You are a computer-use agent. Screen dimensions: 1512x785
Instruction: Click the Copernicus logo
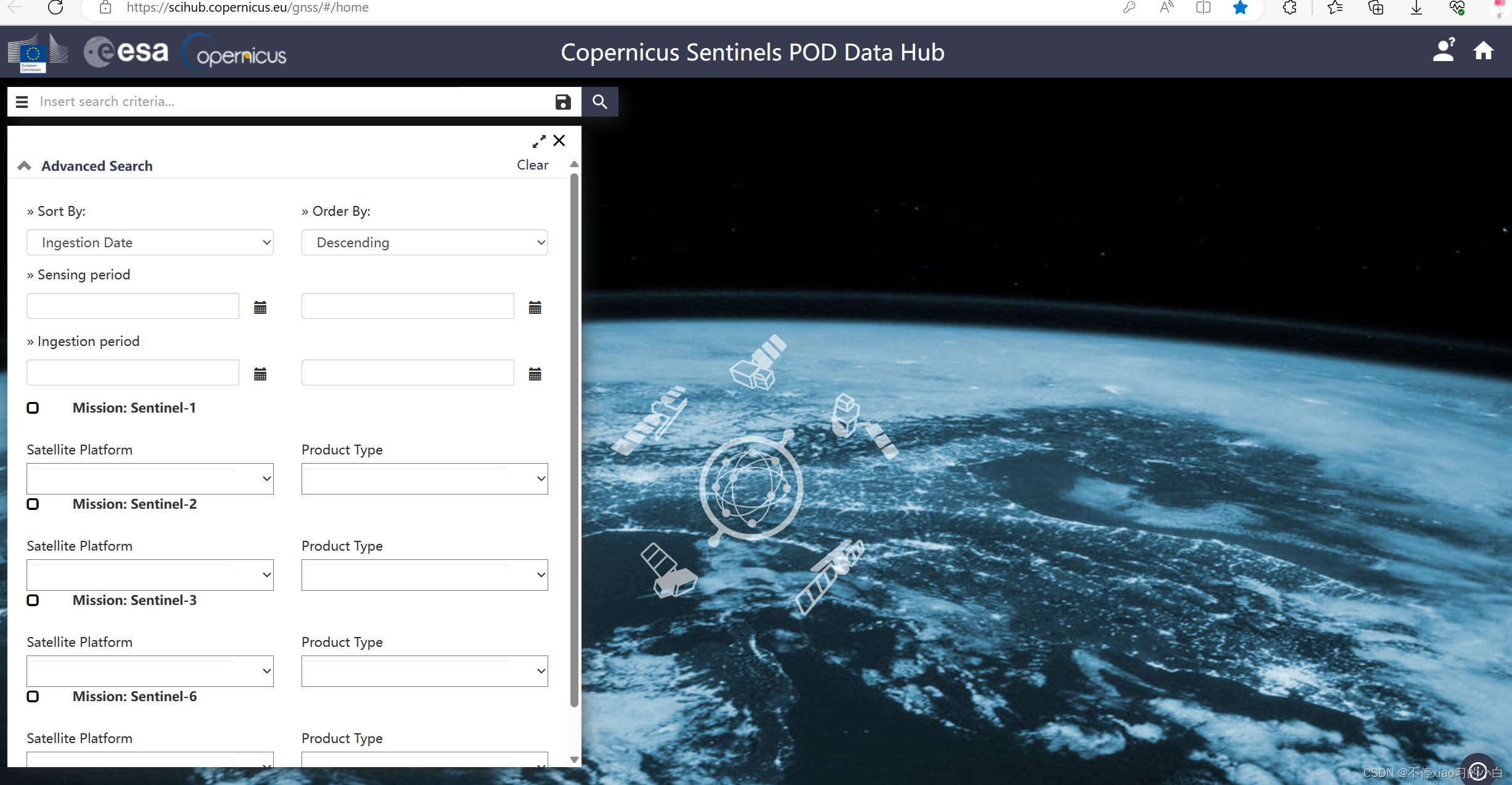coord(235,52)
